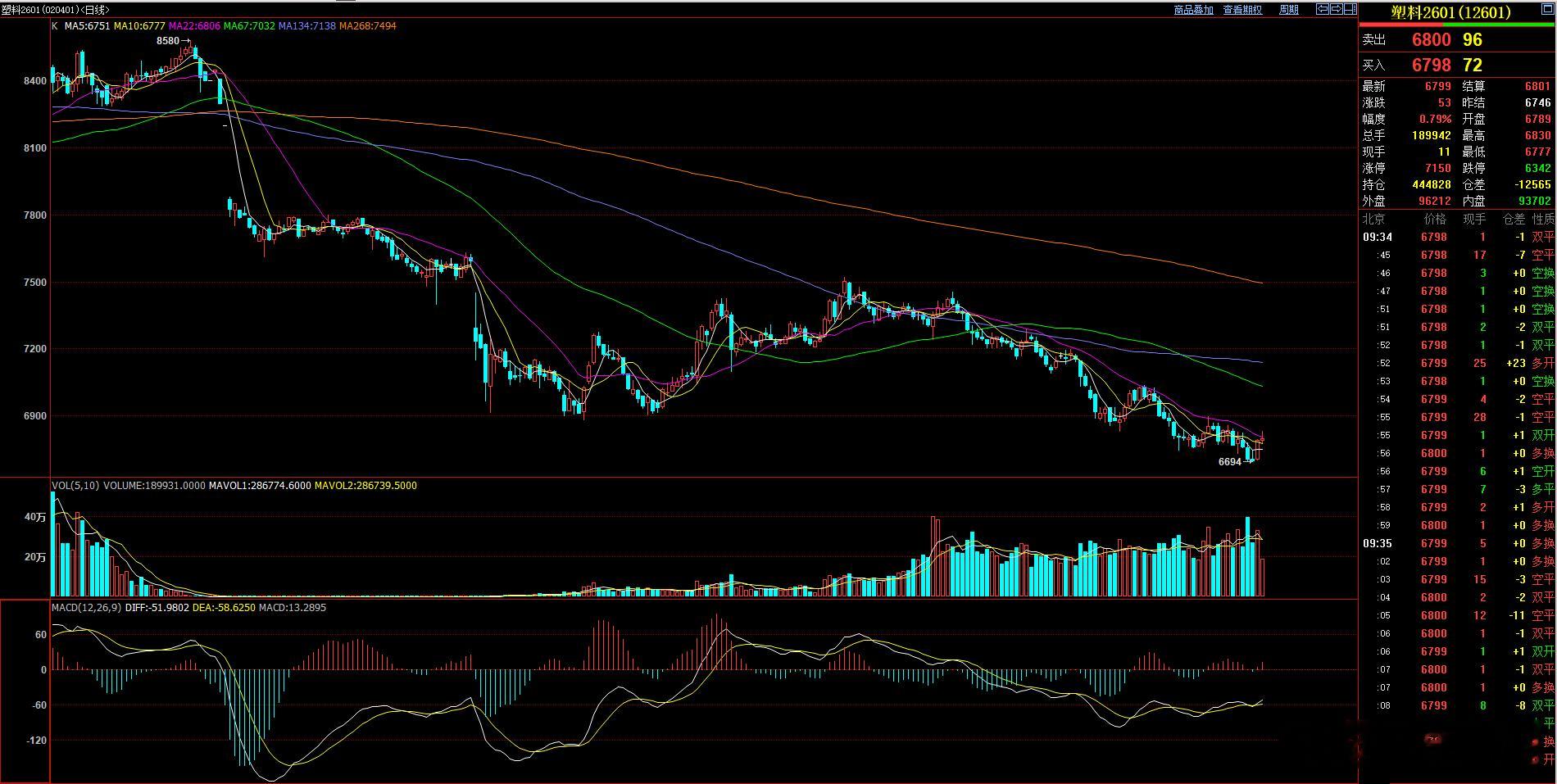Click the MA268:7494 indicator label
This screenshot has height=784, width=1557.
(x=368, y=26)
